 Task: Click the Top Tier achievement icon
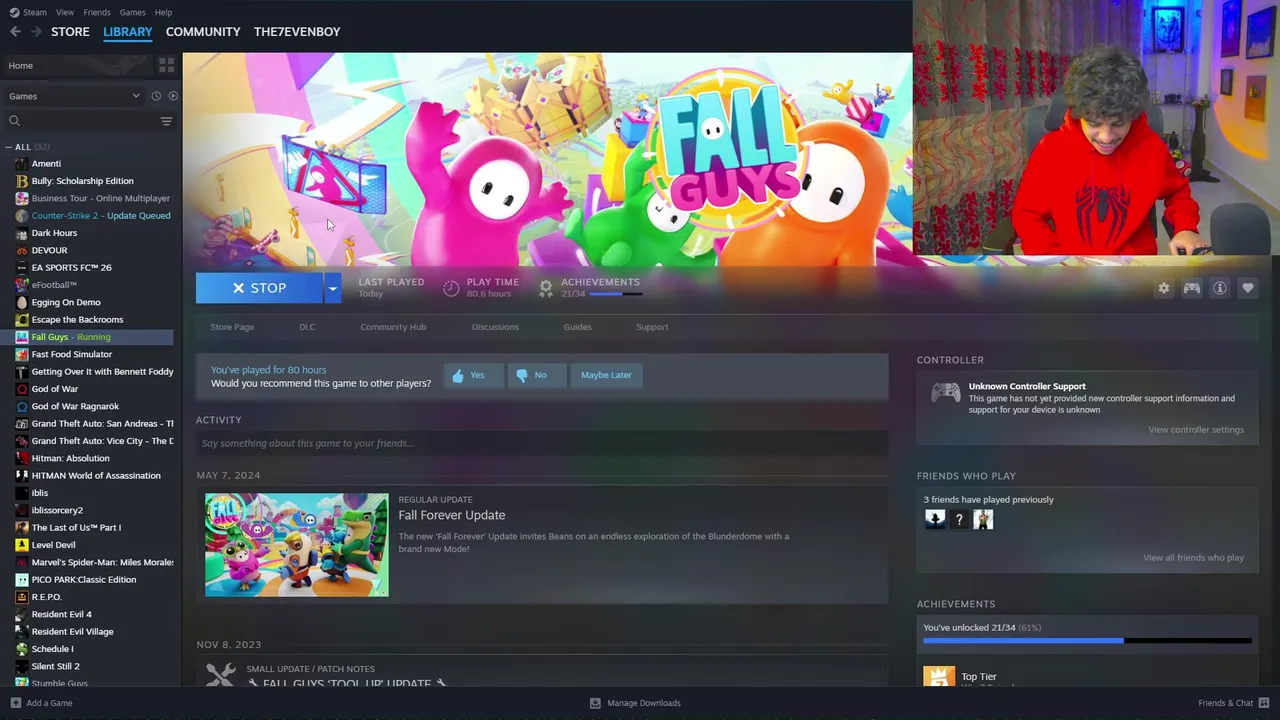point(938,678)
